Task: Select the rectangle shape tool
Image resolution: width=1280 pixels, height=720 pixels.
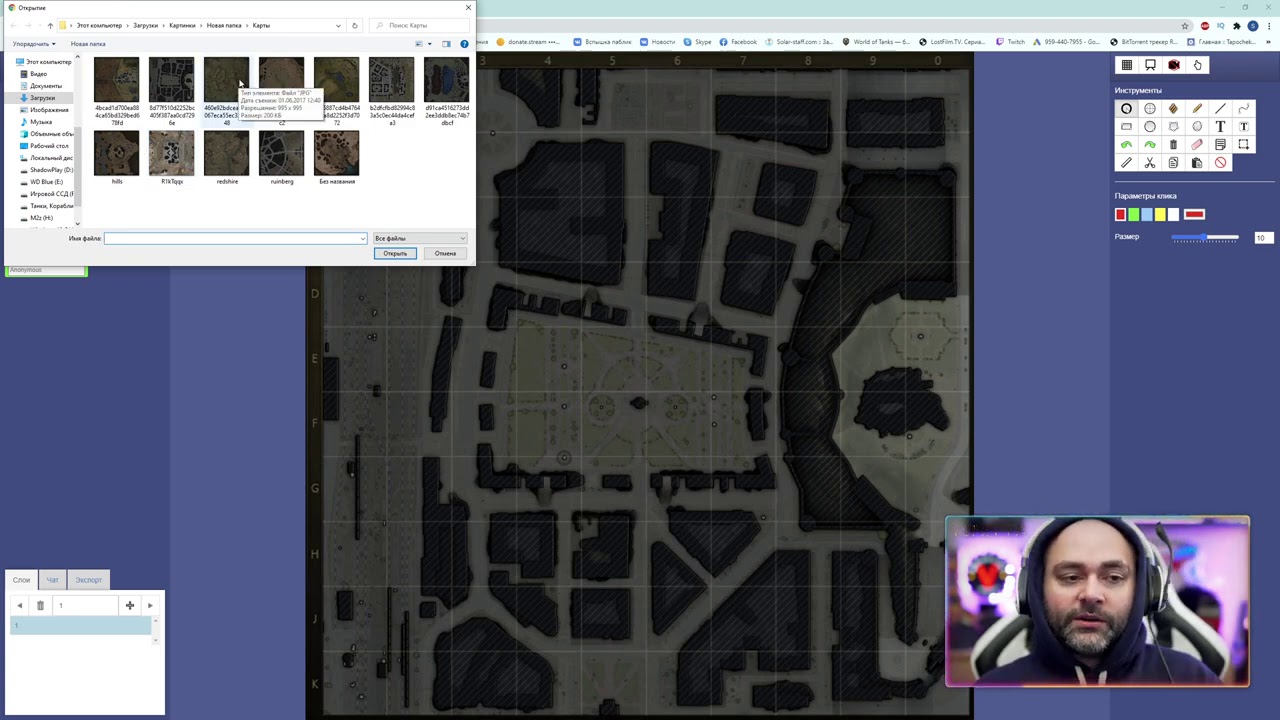Action: (1126, 127)
